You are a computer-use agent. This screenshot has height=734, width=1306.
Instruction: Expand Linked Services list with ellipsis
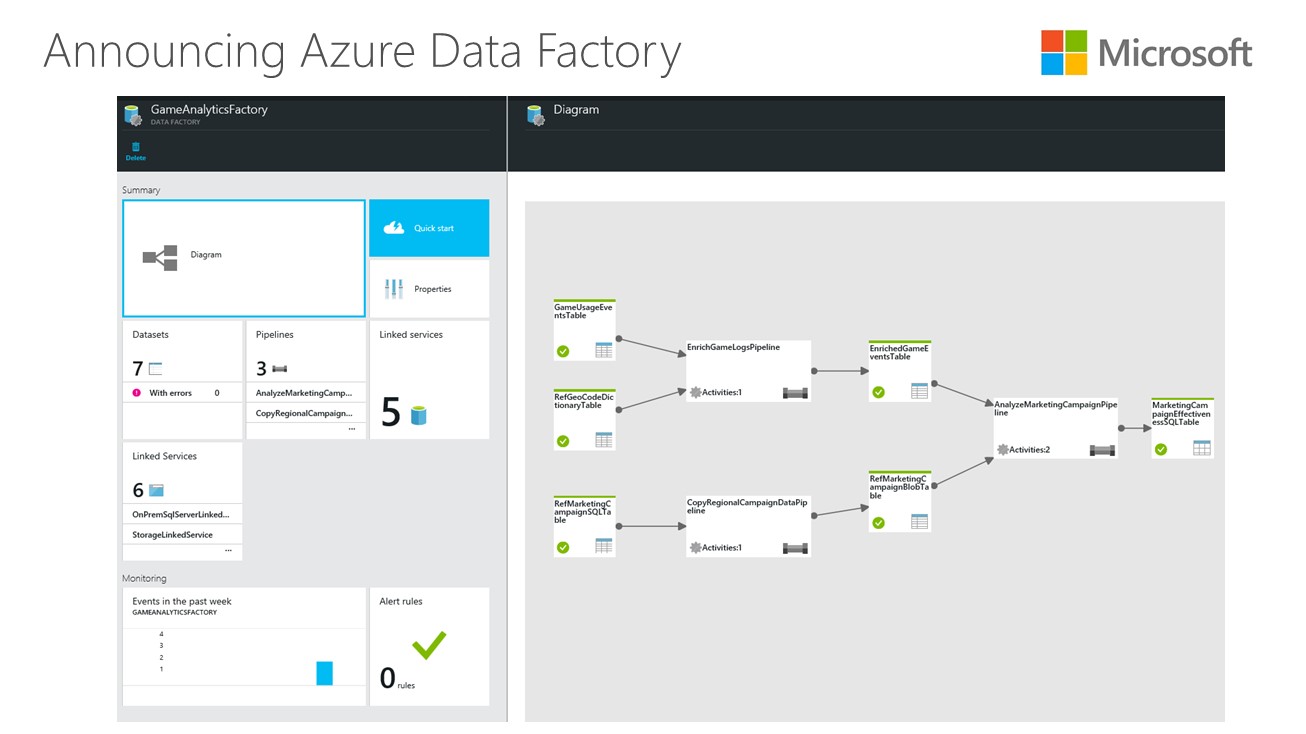228,550
